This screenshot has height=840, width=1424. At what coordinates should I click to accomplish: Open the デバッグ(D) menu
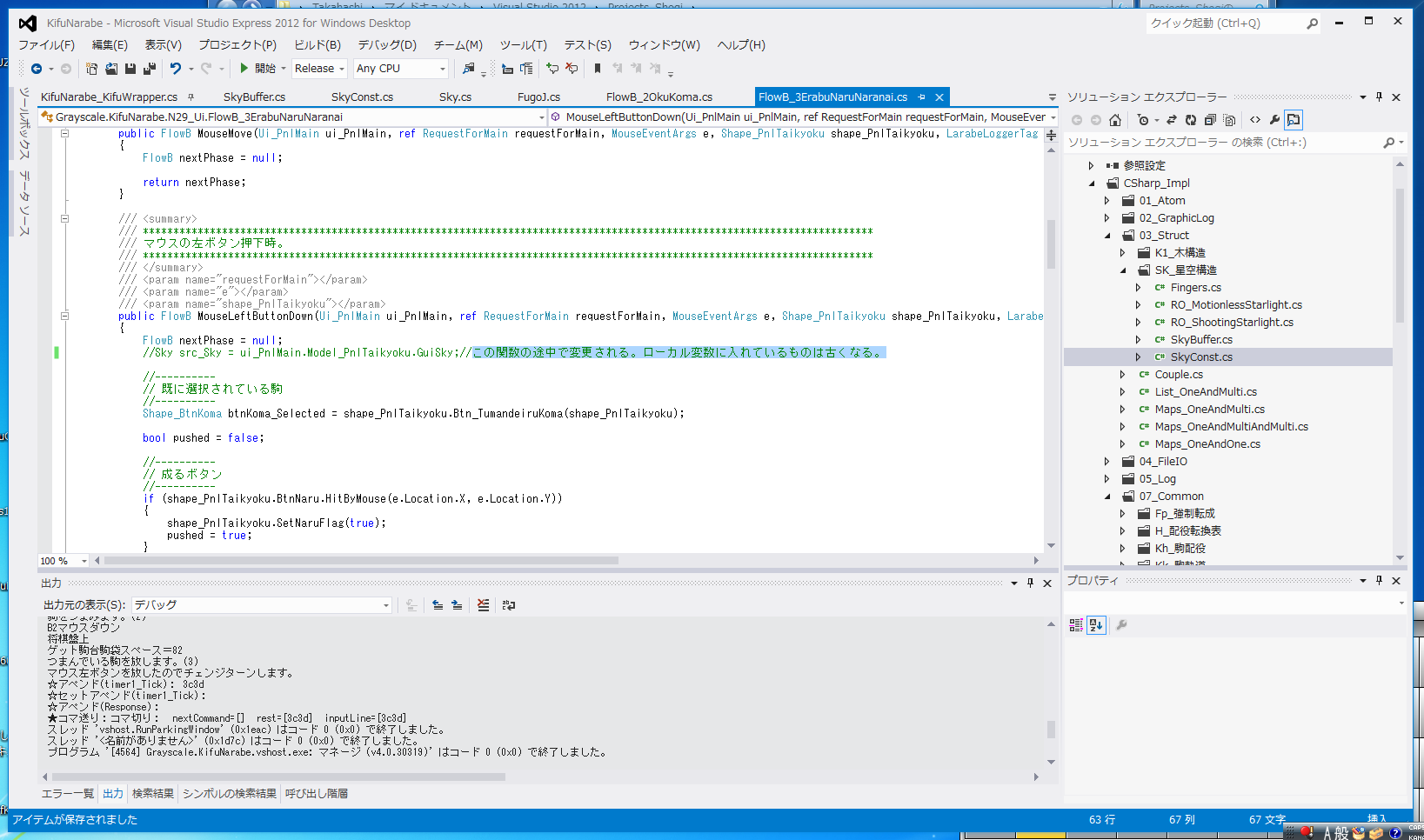point(386,45)
